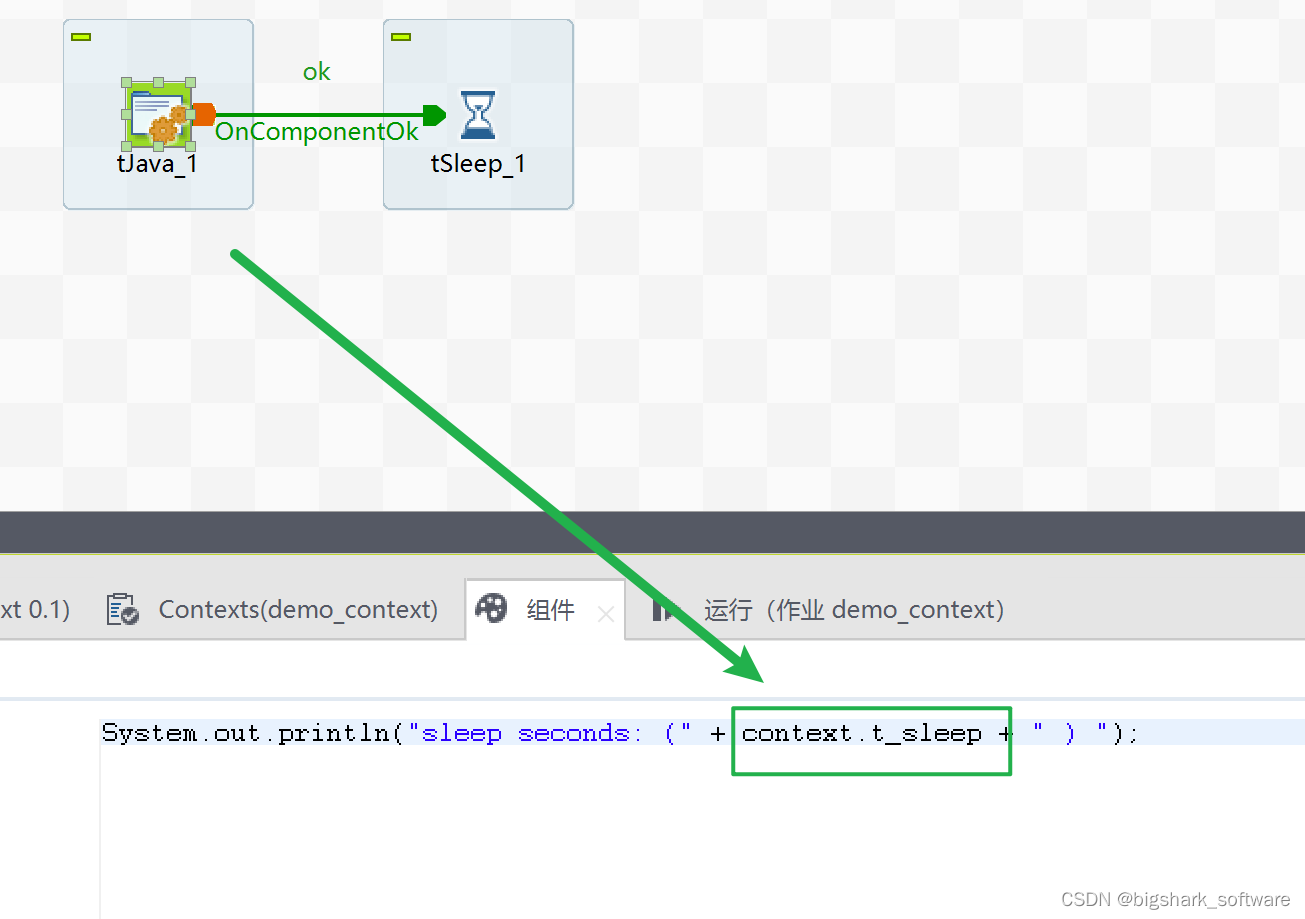Select the tSleep_1 hourglass icon
The image size is (1305, 919).
(478, 114)
